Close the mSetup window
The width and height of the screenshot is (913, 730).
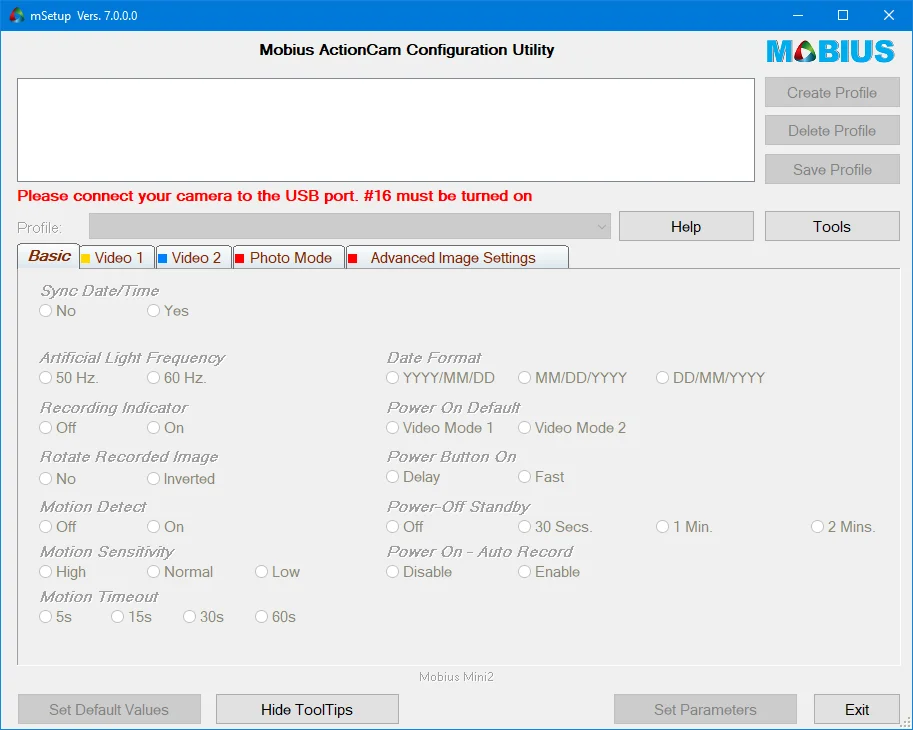tap(889, 15)
